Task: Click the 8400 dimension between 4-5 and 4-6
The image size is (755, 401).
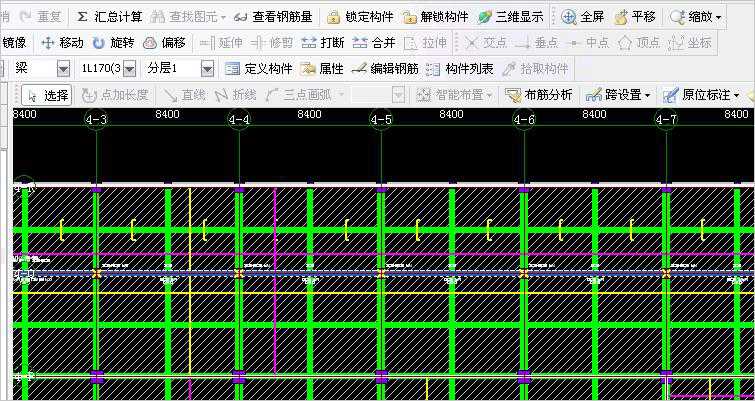Action: pyautogui.click(x=451, y=114)
